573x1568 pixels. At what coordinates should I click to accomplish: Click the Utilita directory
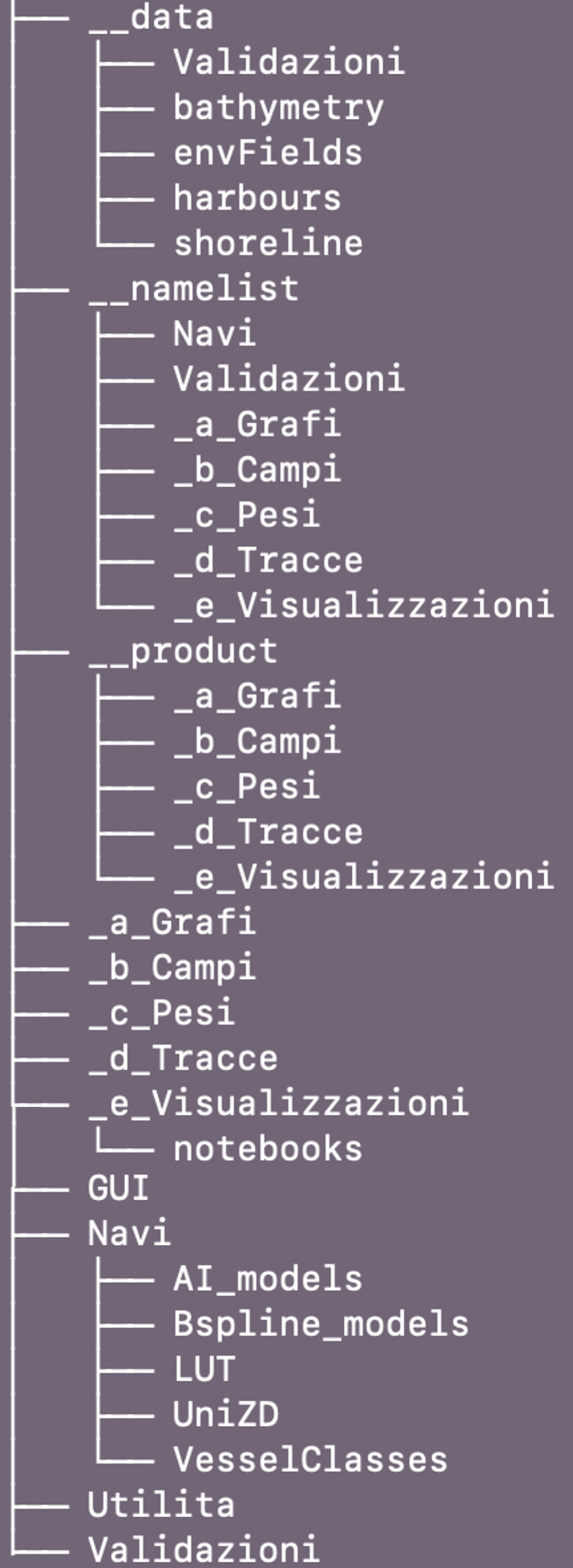tap(161, 1505)
